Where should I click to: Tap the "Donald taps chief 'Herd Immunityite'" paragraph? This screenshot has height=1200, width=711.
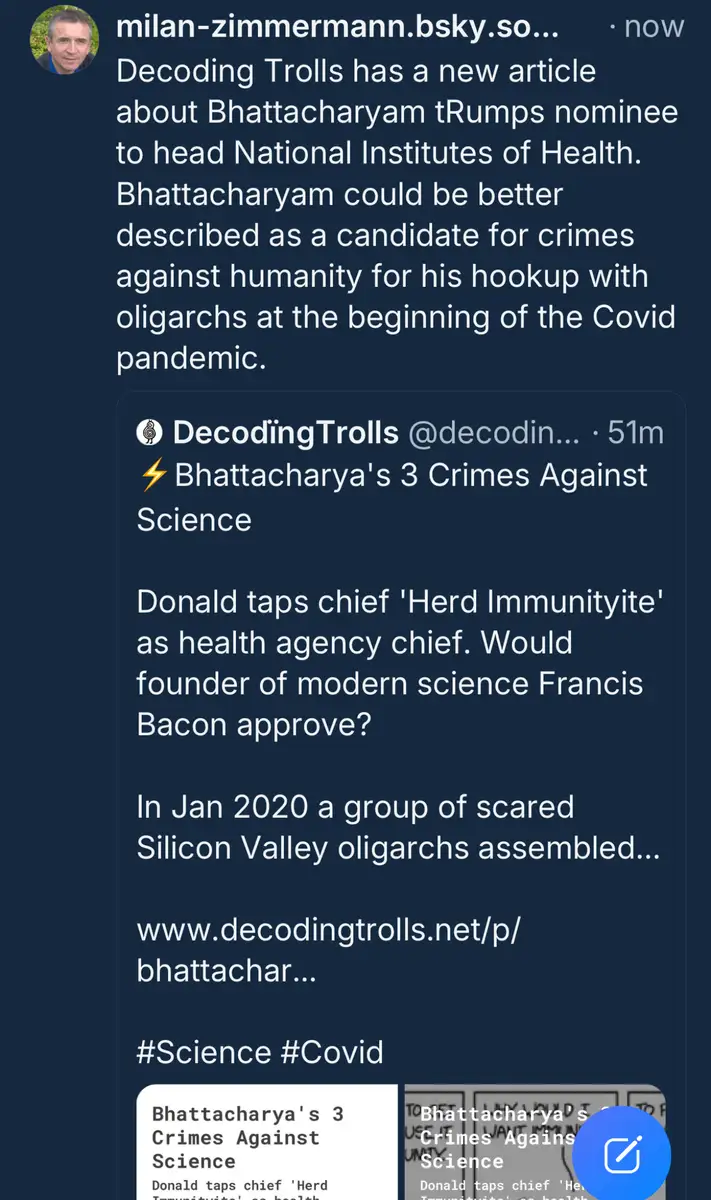[x=400, y=603]
